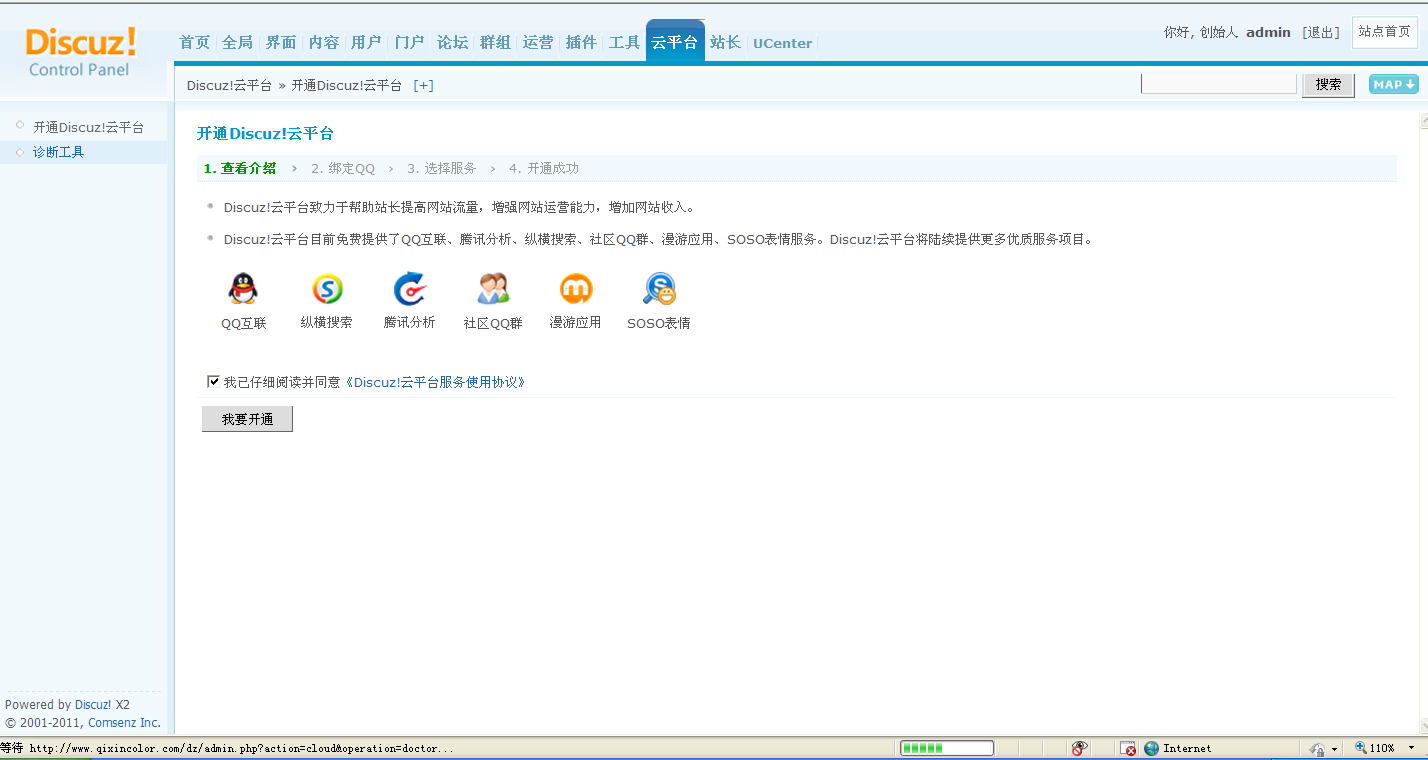Click the popup blocker icon in status bar
Viewport: 1428px width, 760px height.
click(x=1128, y=748)
